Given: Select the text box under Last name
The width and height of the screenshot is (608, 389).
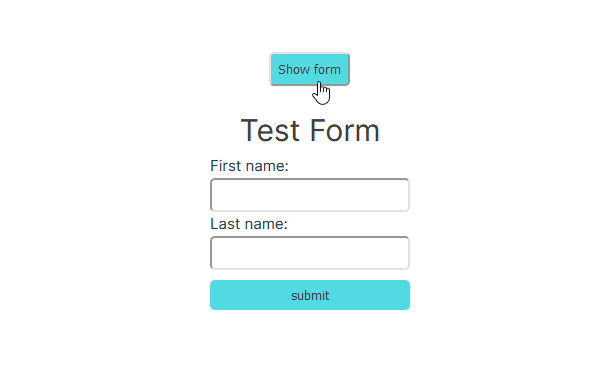Looking at the screenshot, I should click(310, 253).
